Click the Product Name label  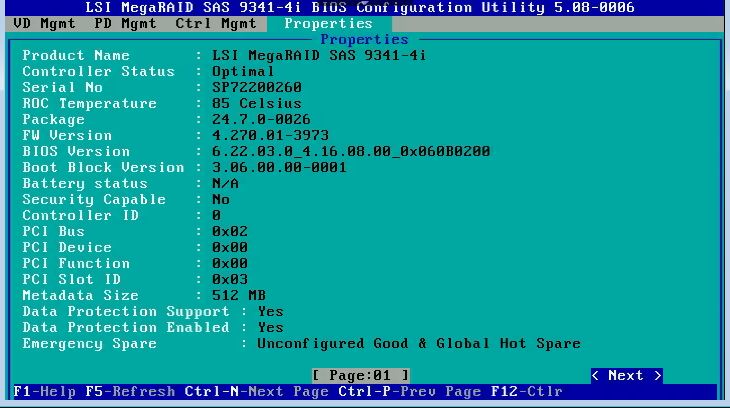point(76,55)
